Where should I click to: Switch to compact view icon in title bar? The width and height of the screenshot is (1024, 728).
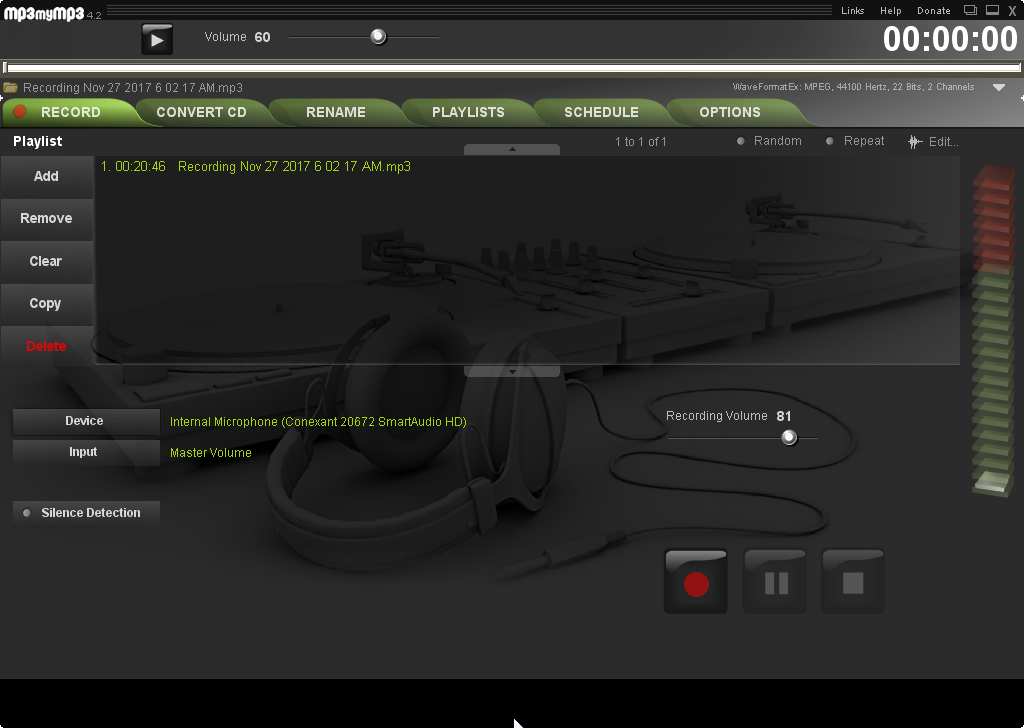pyautogui.click(x=970, y=10)
